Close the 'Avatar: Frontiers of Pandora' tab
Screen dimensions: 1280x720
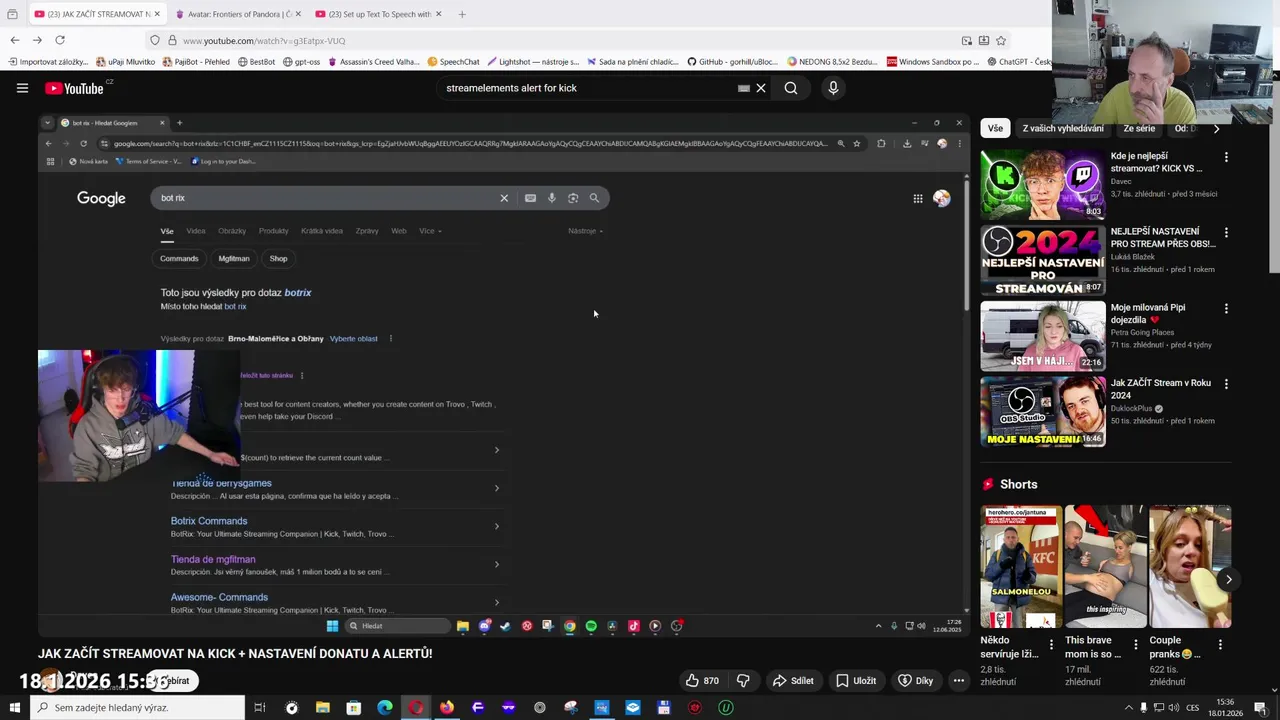[297, 14]
